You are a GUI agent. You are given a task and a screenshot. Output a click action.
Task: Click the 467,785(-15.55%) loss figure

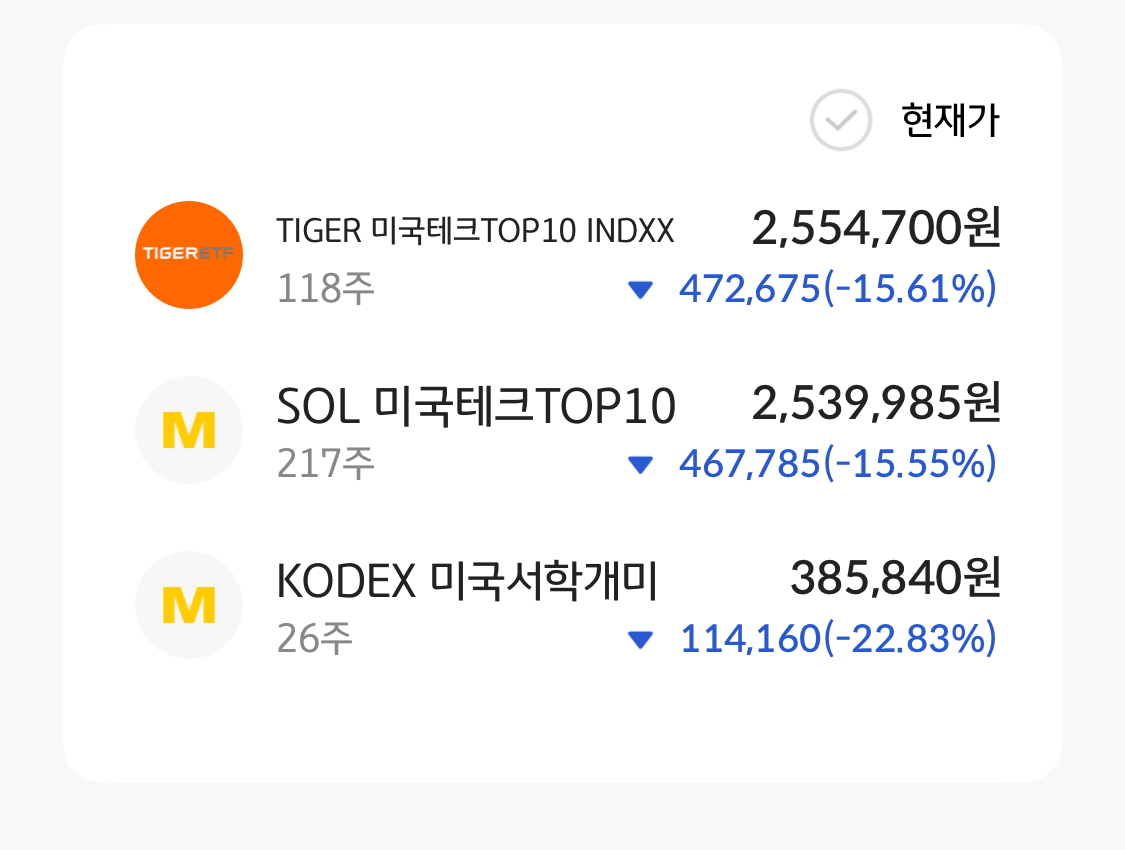[838, 463]
